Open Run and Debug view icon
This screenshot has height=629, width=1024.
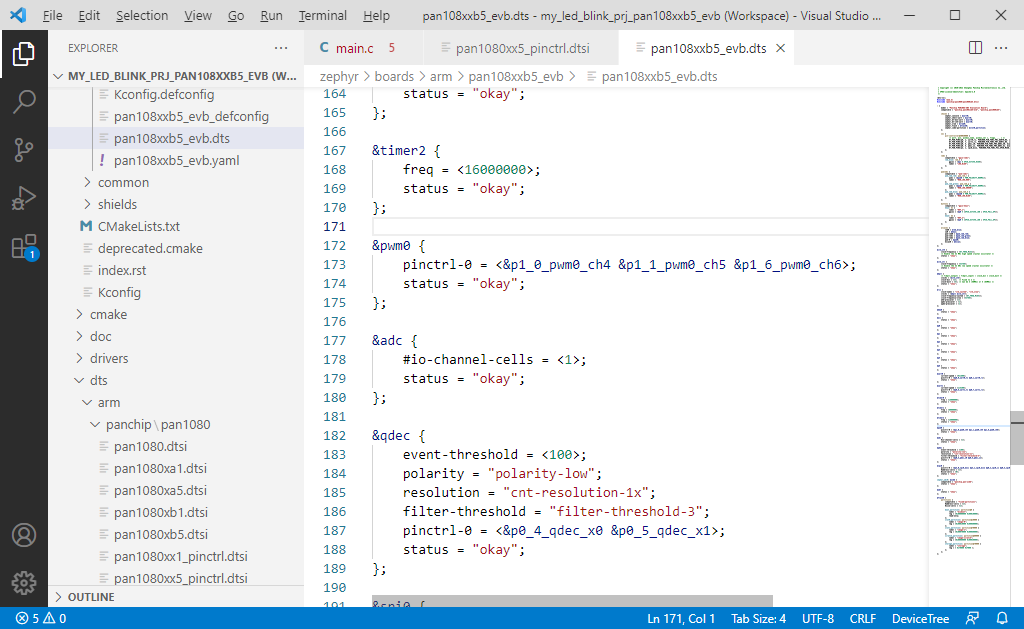(24, 198)
